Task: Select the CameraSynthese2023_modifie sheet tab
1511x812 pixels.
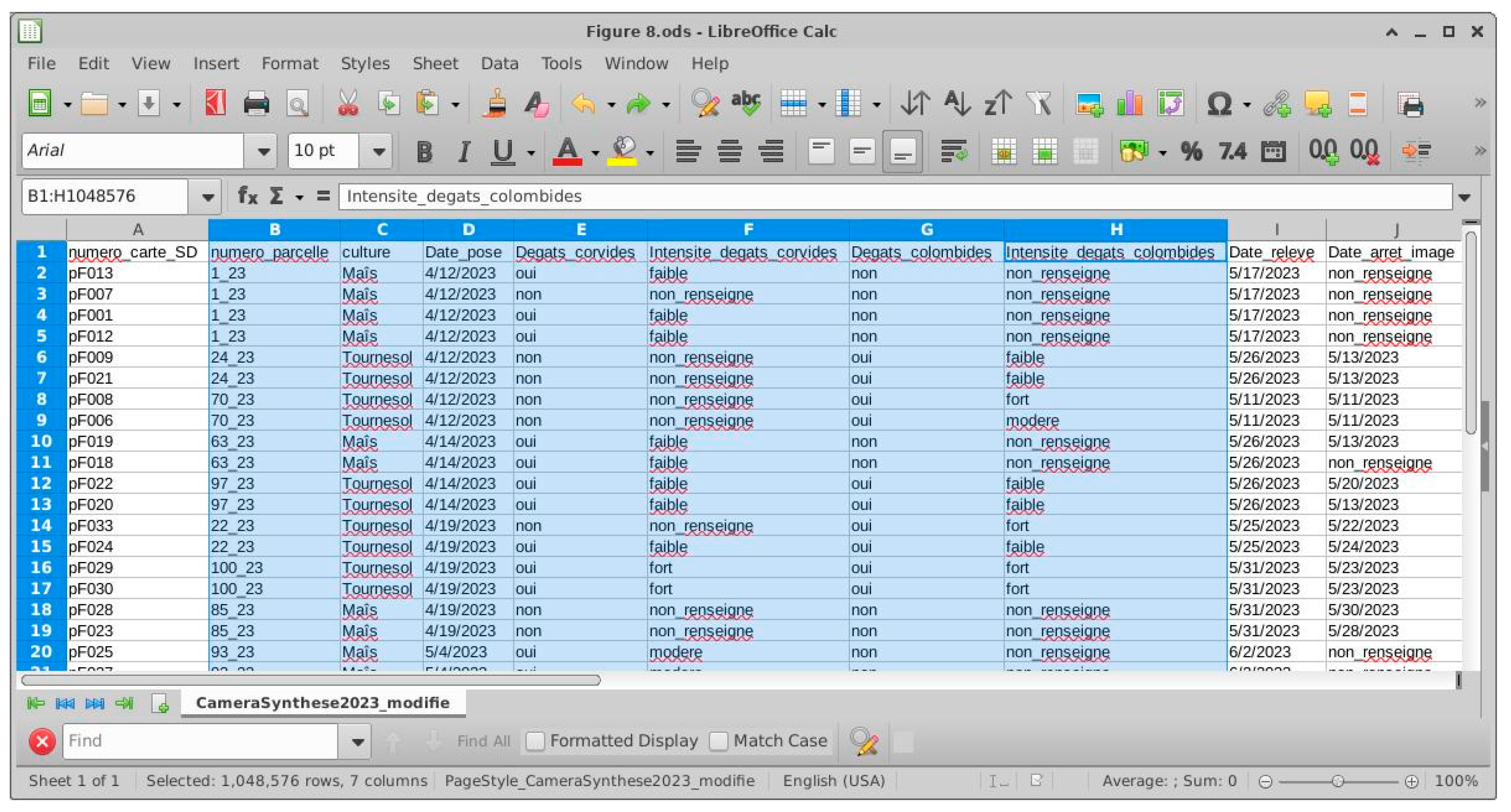Action: coord(322,702)
